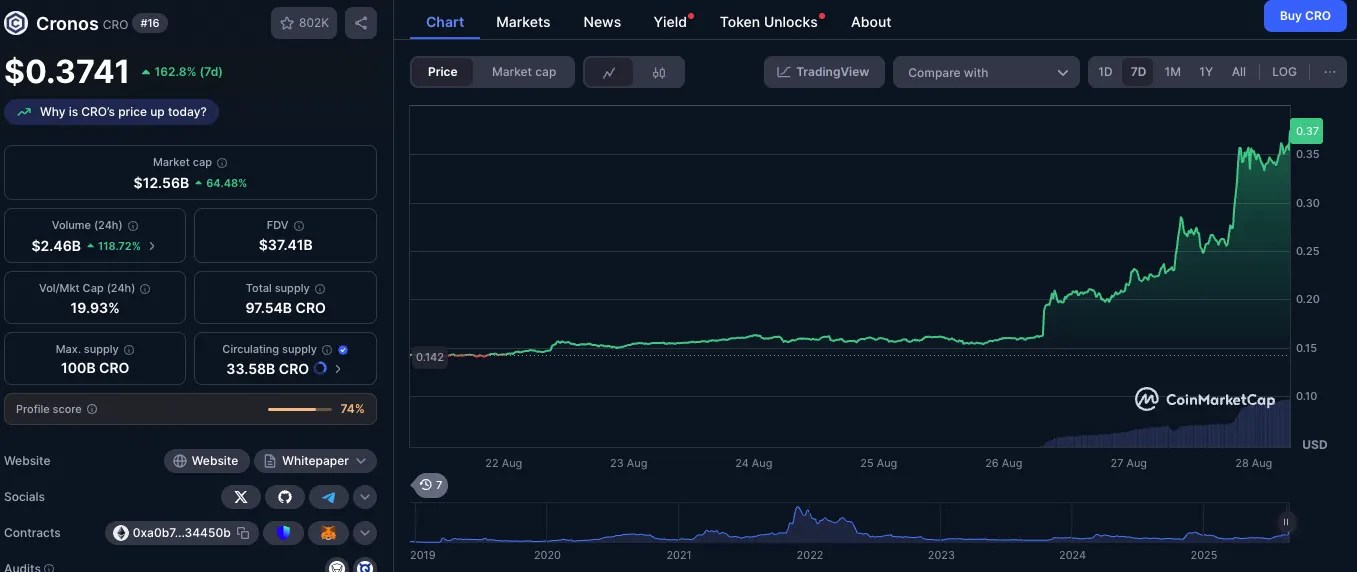The width and height of the screenshot is (1357, 572).
Task: Switch to candlestick chart view
Action: (x=659, y=72)
